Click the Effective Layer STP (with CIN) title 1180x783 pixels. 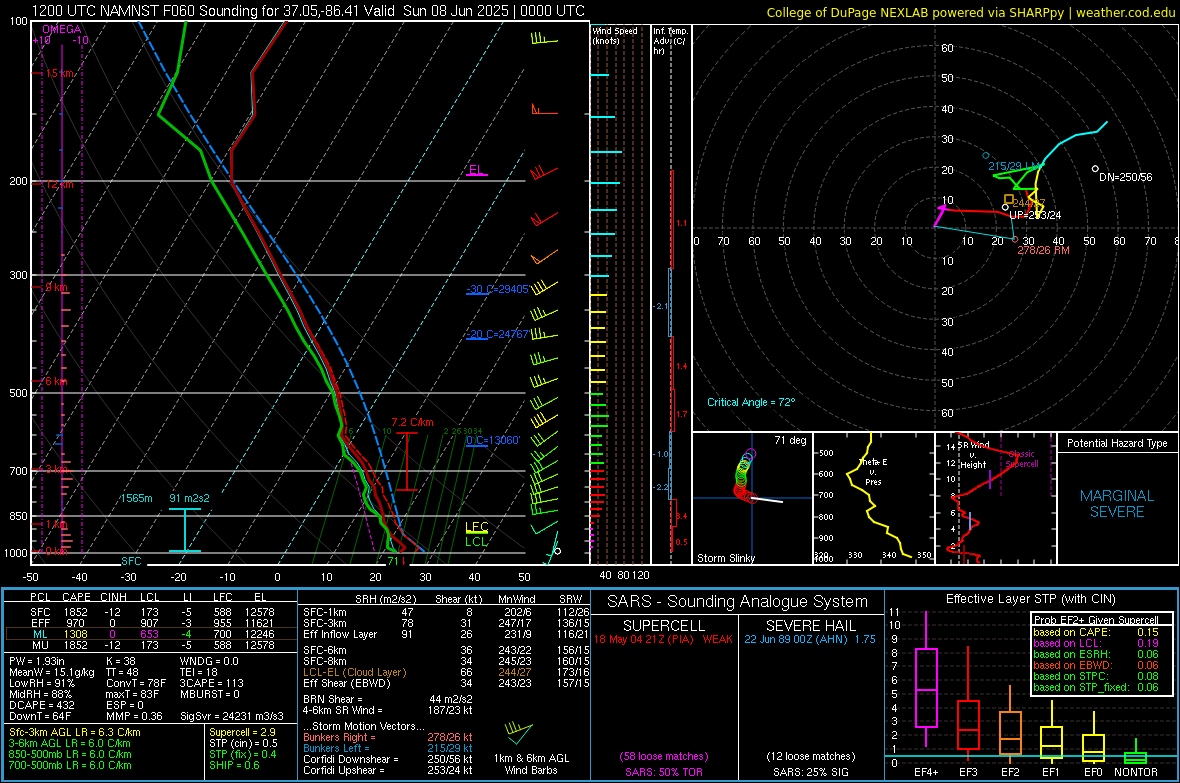[1030, 599]
